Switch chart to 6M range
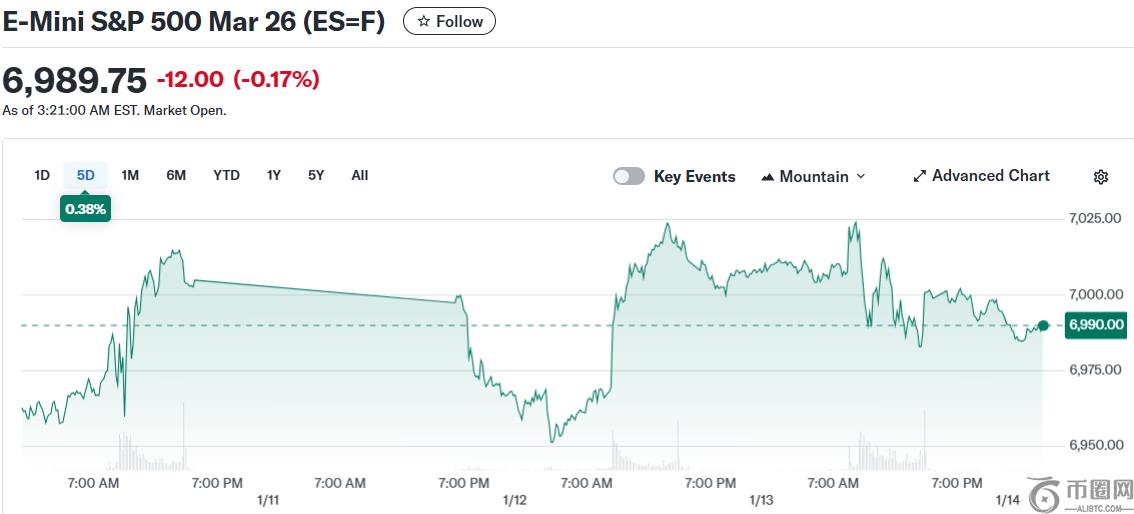The width and height of the screenshot is (1134, 514). point(176,175)
